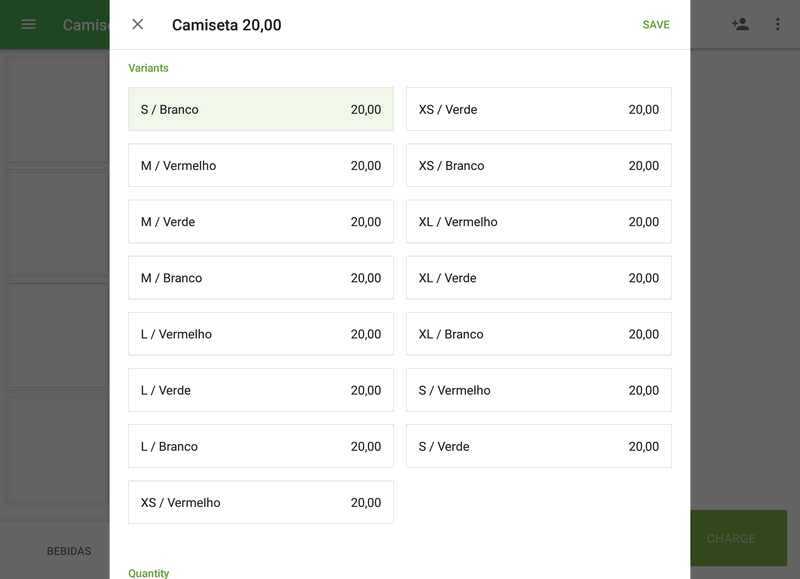Save the Camiseta selection
Screen dimensions: 800x579
(x=656, y=25)
